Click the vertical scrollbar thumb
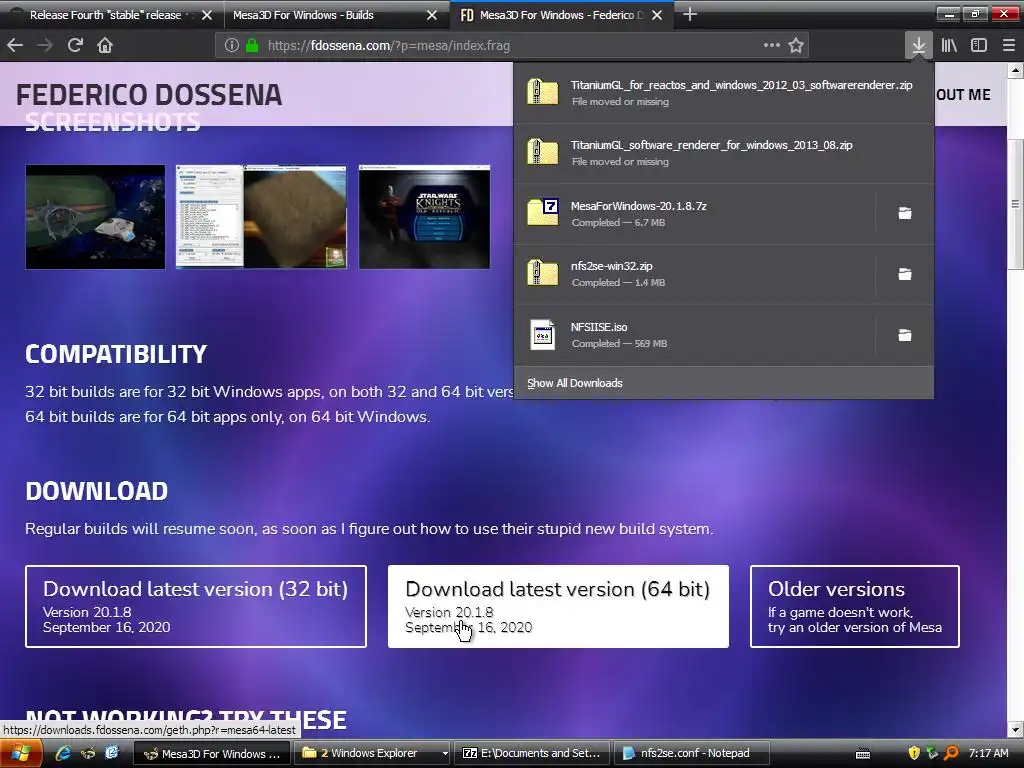The image size is (1024, 768). (x=1016, y=204)
